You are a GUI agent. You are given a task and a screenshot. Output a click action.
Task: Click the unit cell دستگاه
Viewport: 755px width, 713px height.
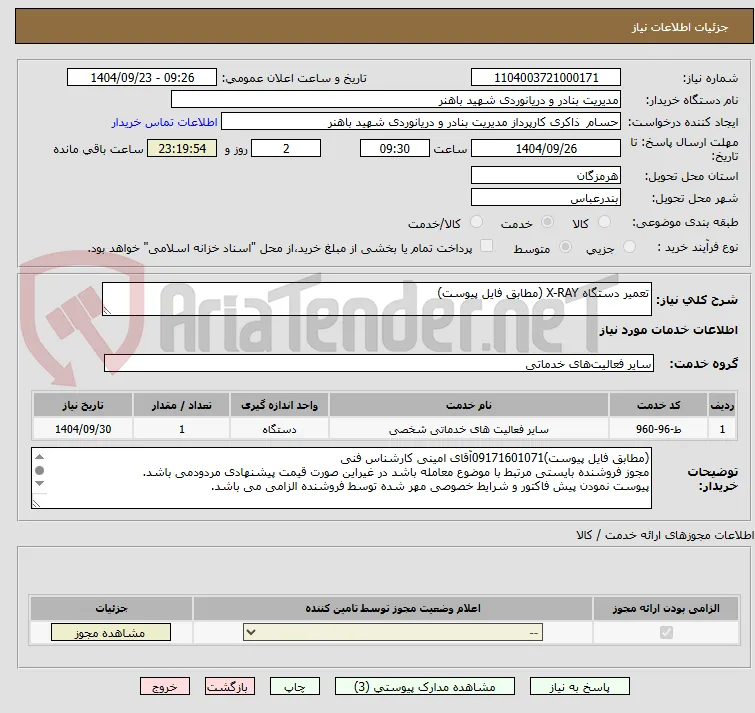coord(279,429)
